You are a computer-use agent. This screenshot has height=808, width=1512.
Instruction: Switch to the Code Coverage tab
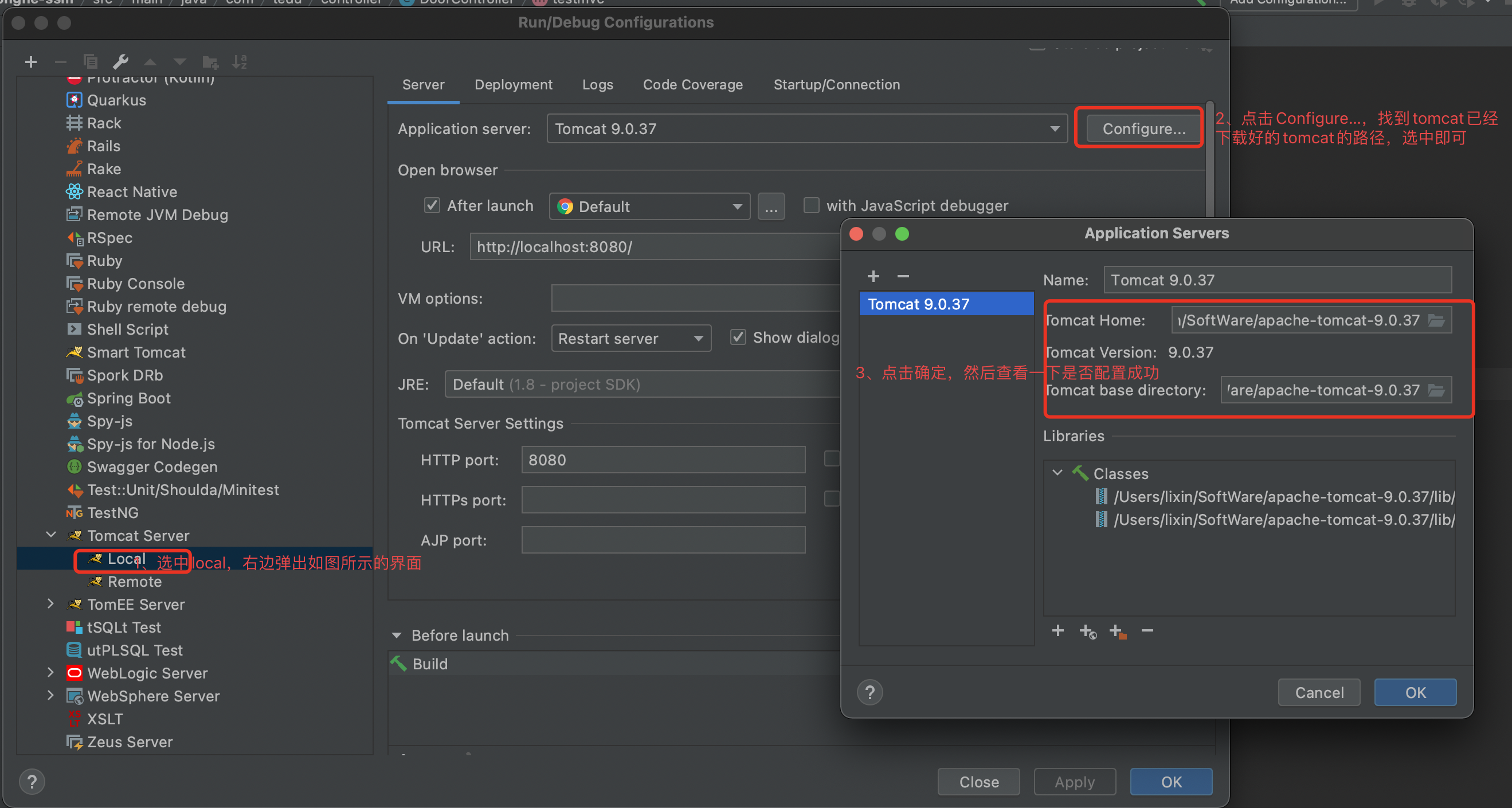coord(692,85)
